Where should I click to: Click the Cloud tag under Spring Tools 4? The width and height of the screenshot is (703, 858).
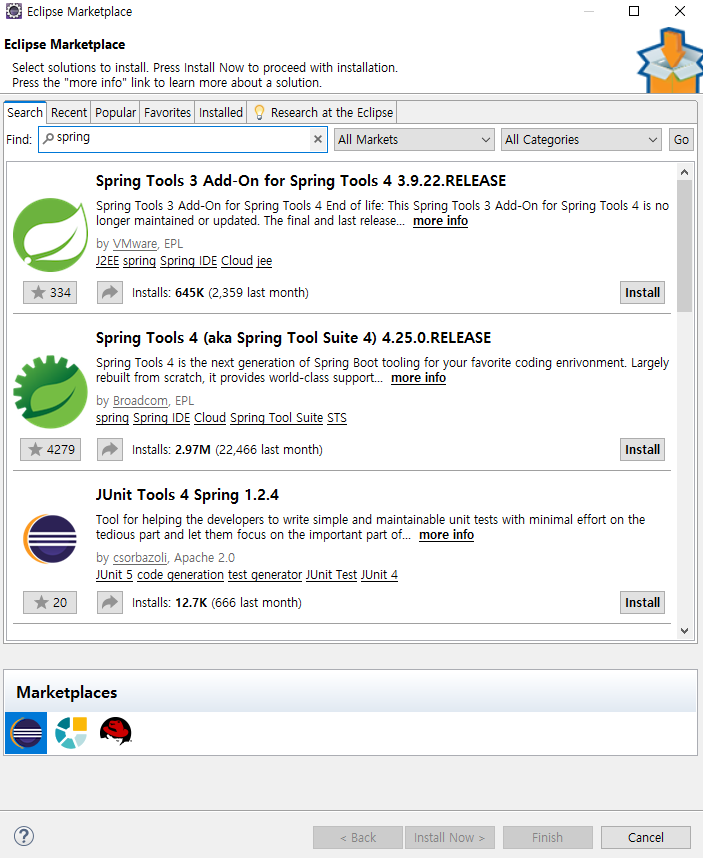point(210,418)
